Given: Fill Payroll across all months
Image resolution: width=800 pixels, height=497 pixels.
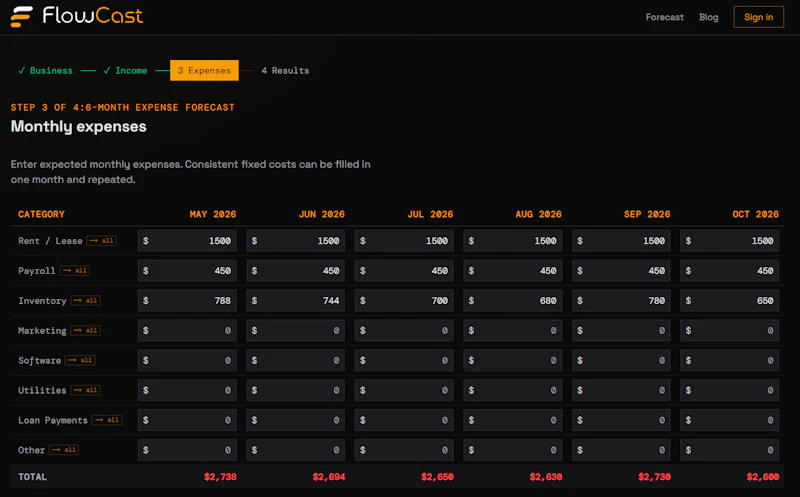Looking at the screenshot, I should (x=75, y=270).
